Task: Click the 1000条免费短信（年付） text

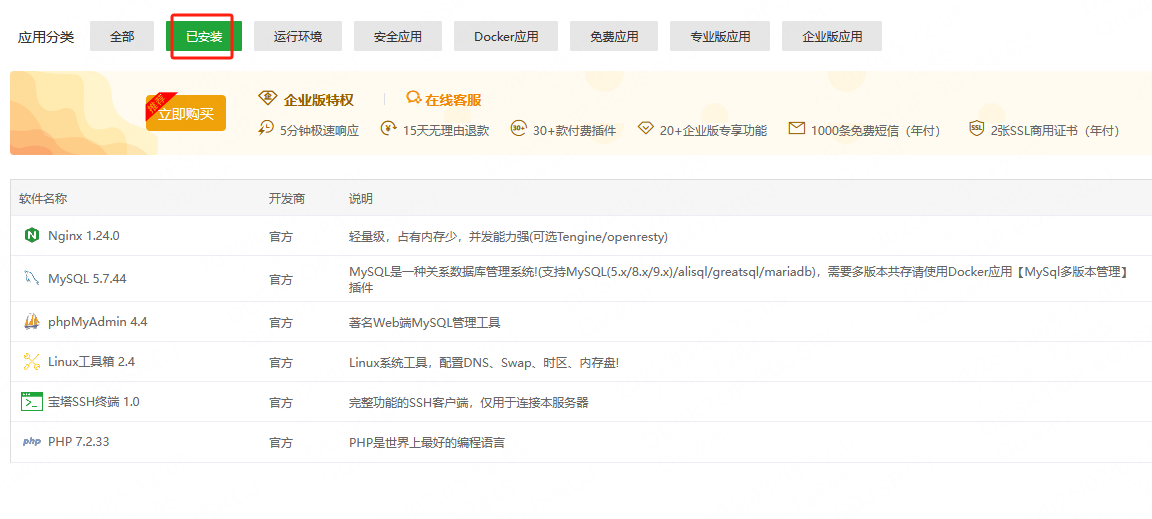Action: [x=876, y=131]
